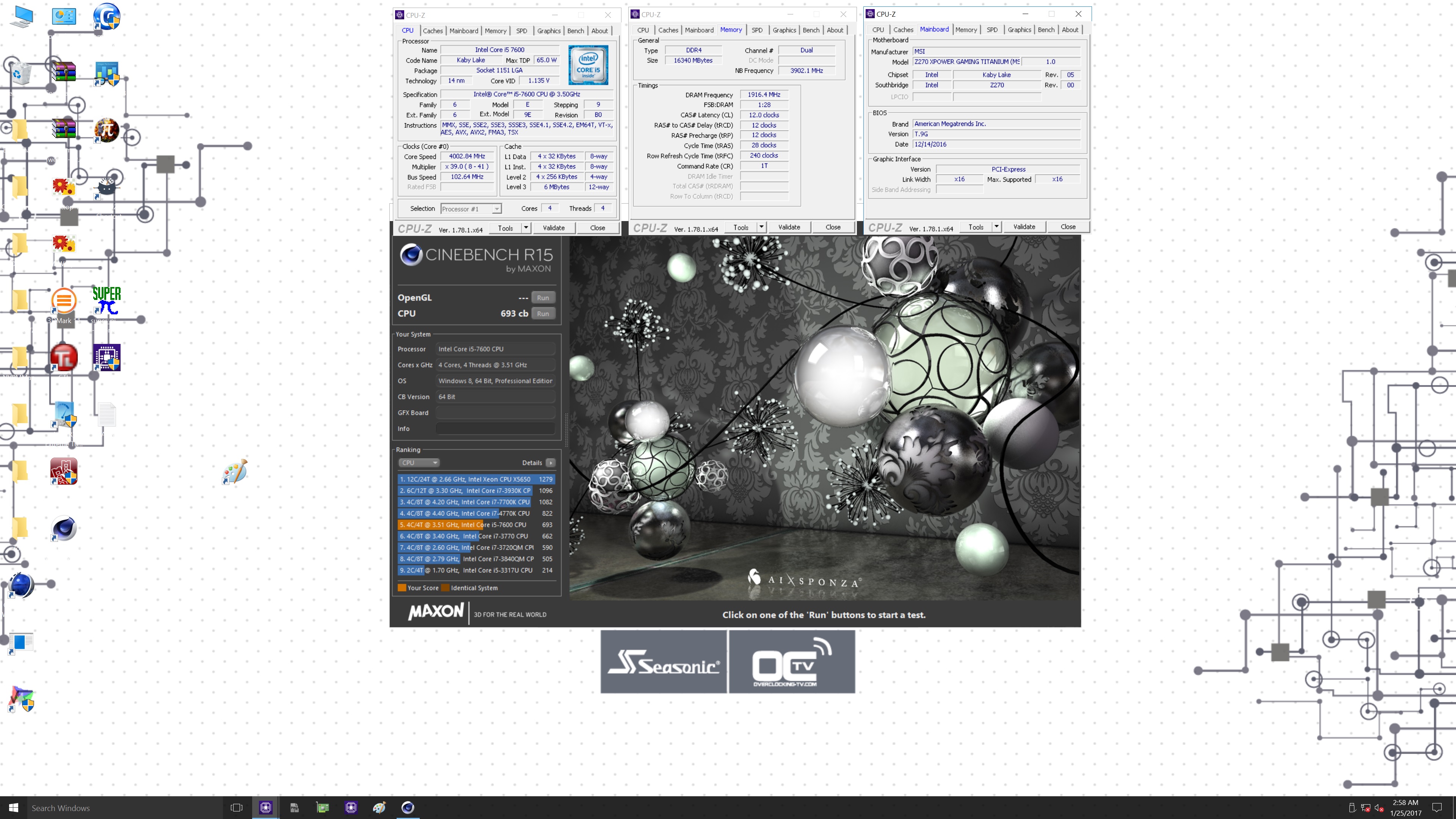The width and height of the screenshot is (1456, 819).
Task: Select SPD tab in Memory CPU-Z window
Action: pyautogui.click(x=757, y=30)
